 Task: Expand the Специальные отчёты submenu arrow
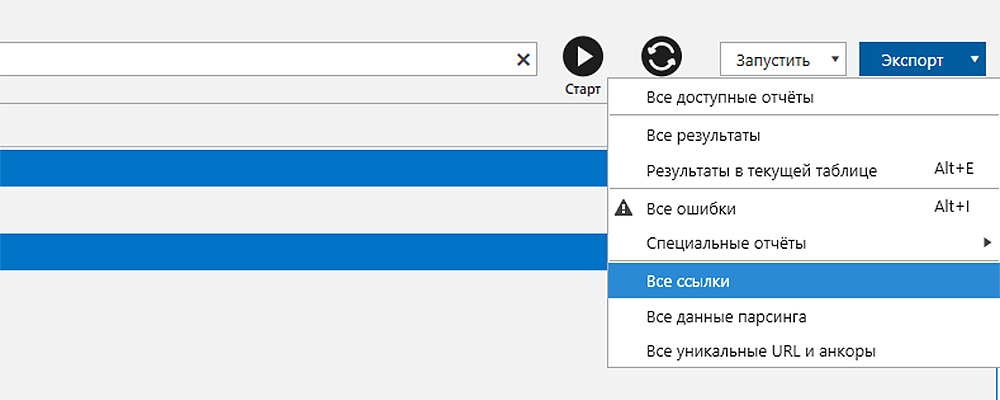tap(987, 242)
